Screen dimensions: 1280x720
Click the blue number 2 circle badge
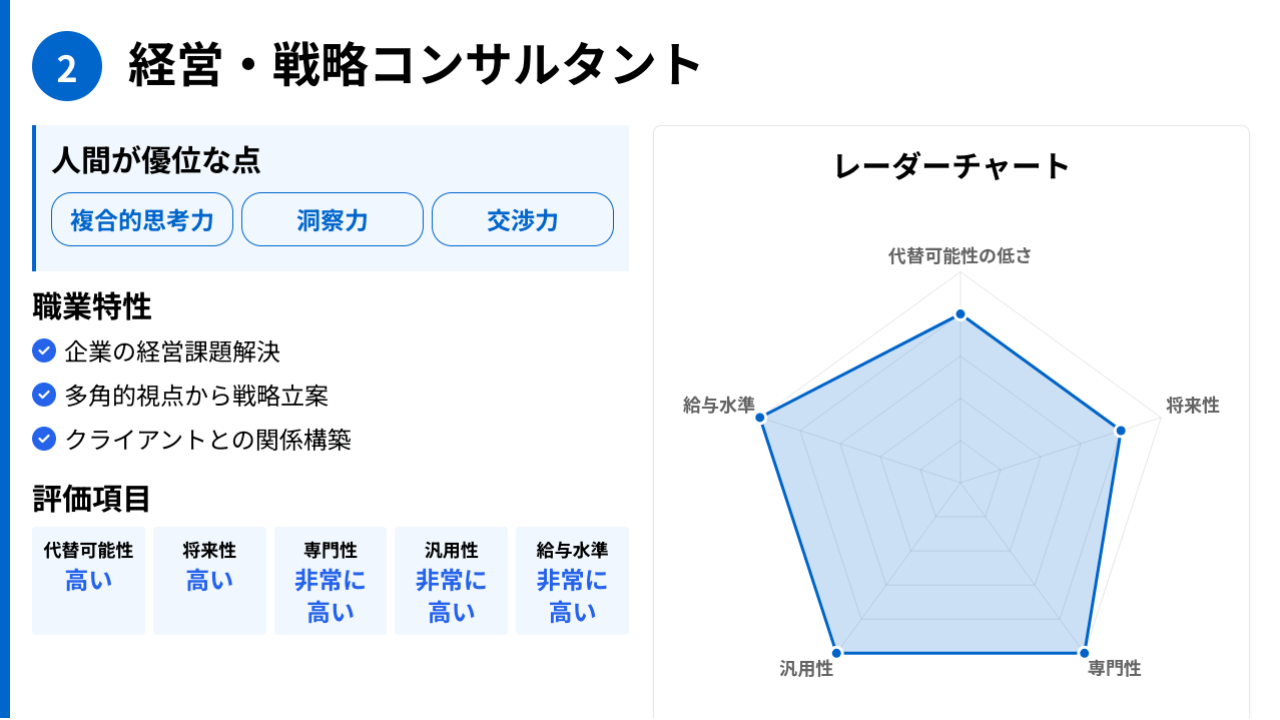pos(67,67)
